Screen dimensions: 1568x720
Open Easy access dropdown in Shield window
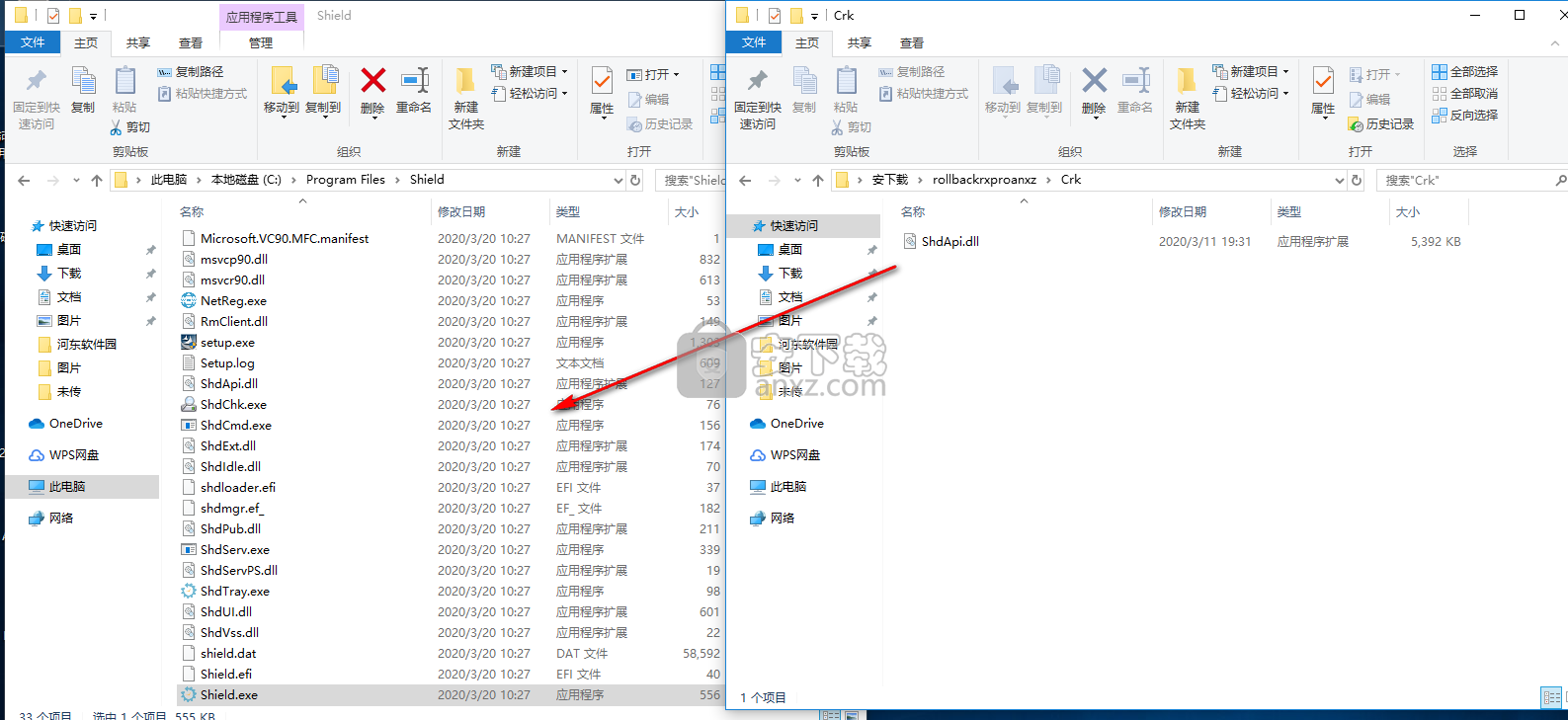pos(531,94)
